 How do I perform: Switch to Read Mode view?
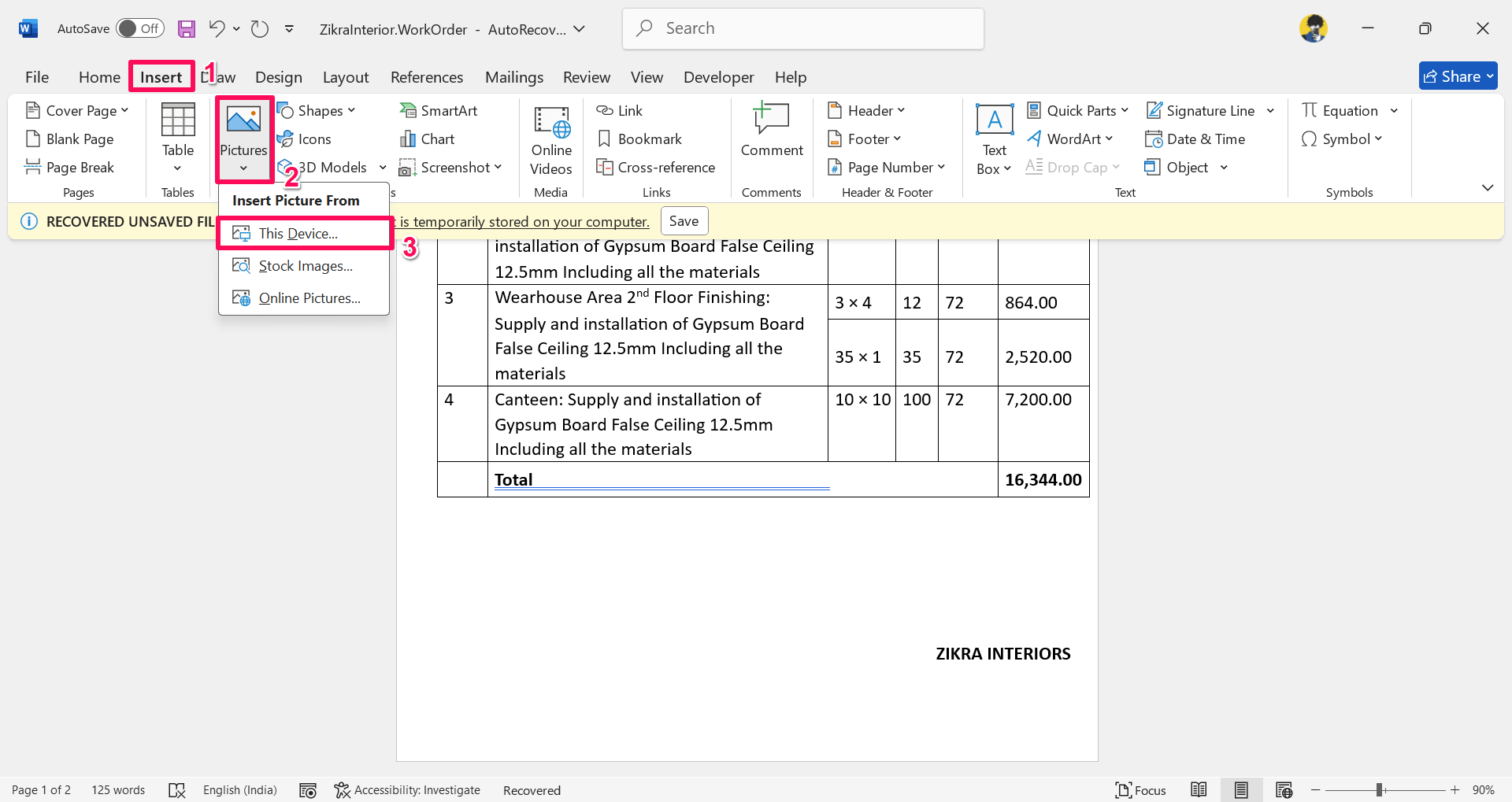click(1199, 790)
